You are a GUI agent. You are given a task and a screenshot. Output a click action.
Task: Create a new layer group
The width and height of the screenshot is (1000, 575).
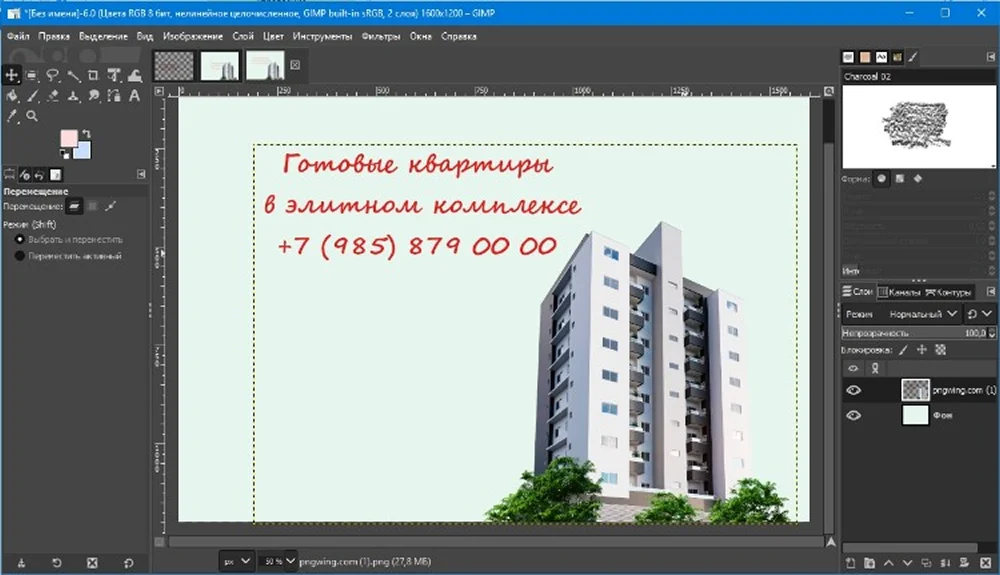(869, 563)
